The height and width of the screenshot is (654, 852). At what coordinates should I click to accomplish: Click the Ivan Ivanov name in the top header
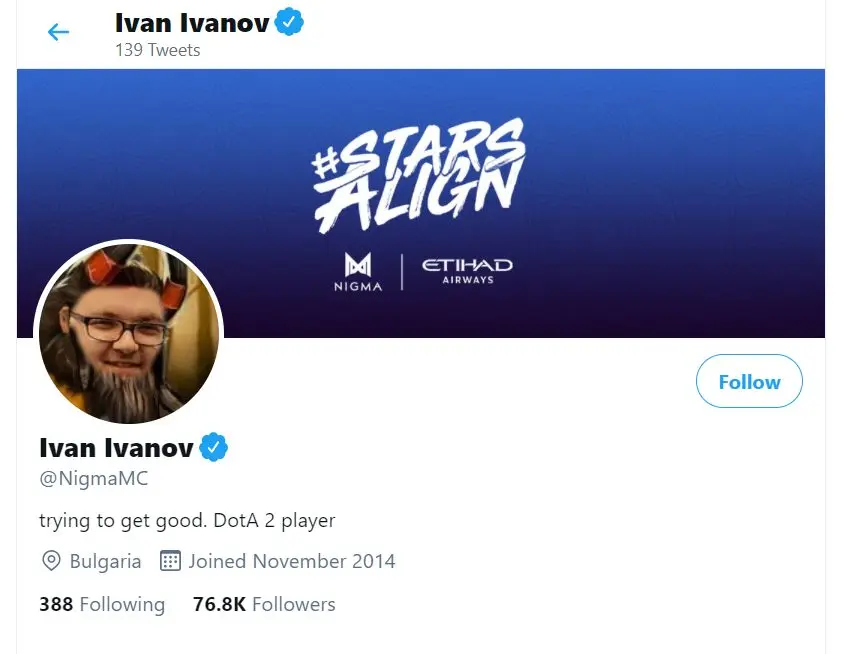pos(192,22)
